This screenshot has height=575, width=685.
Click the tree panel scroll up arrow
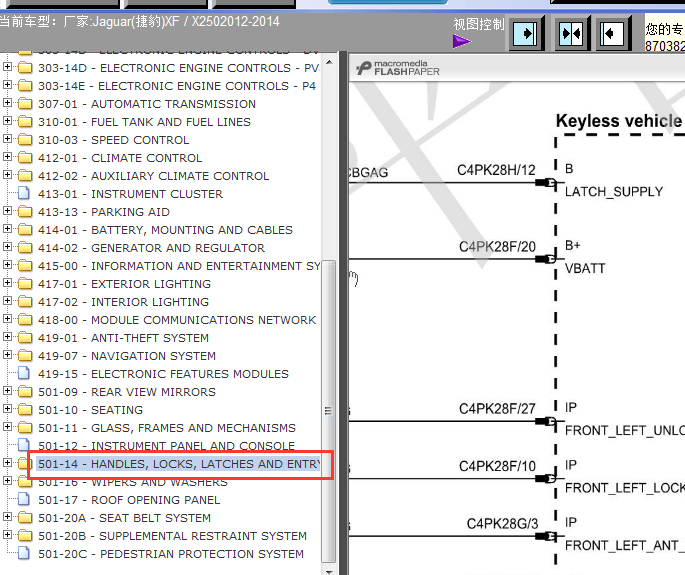[329, 62]
